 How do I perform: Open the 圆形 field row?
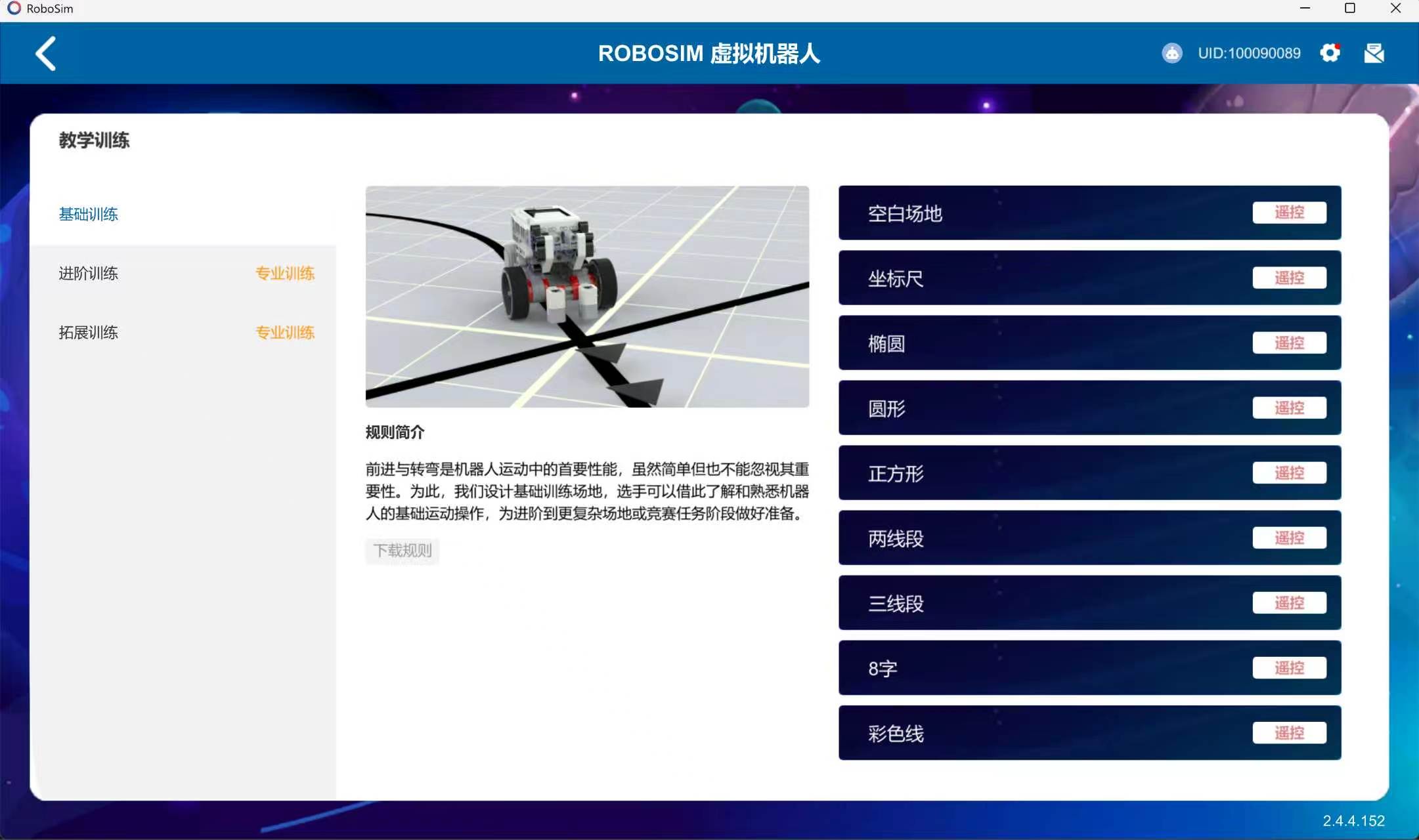pyautogui.click(x=1090, y=408)
